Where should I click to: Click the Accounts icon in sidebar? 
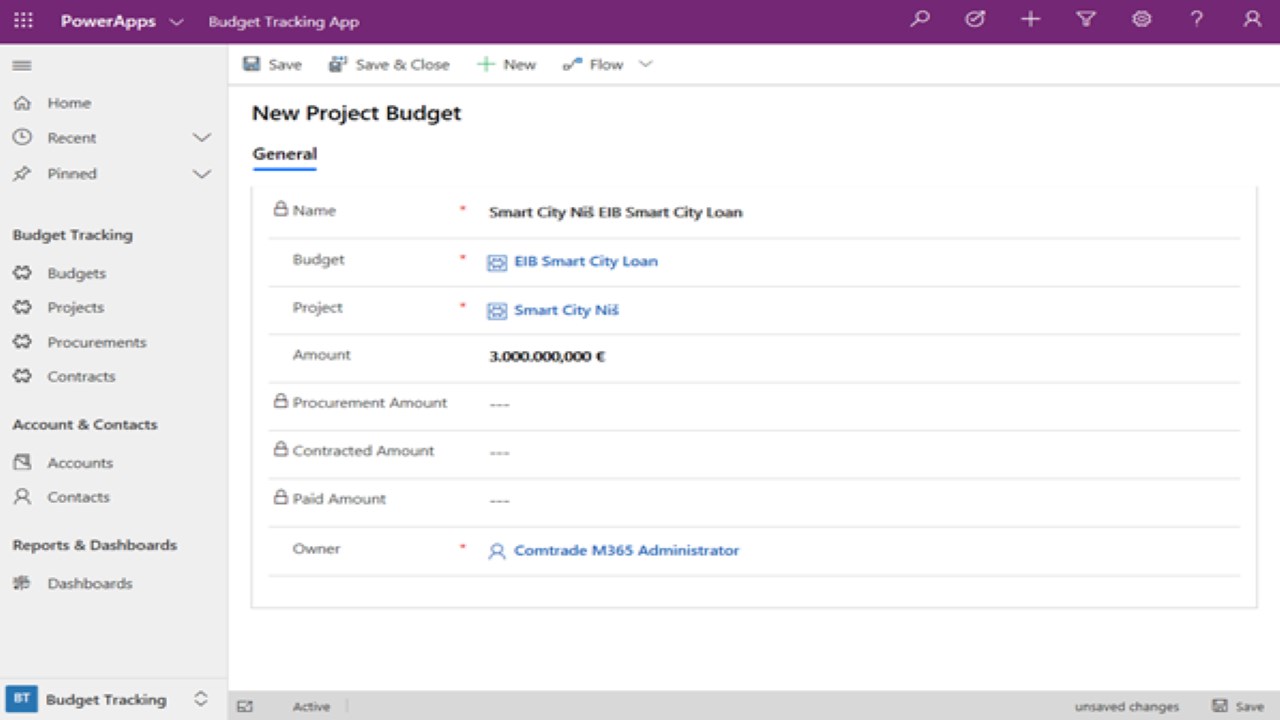tap(22, 463)
